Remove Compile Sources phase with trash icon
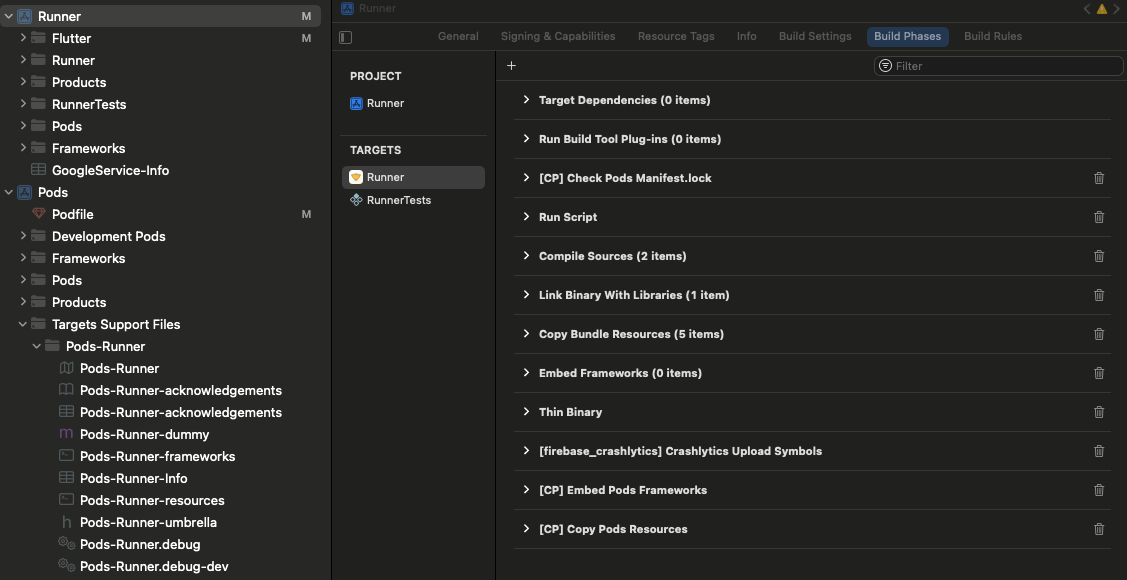This screenshot has width=1127, height=580. tap(1099, 256)
